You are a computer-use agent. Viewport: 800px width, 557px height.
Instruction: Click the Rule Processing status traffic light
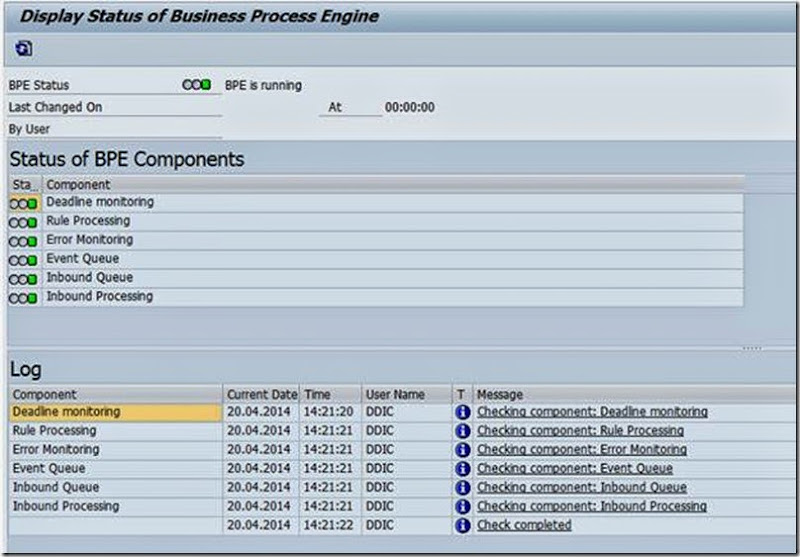point(23,223)
